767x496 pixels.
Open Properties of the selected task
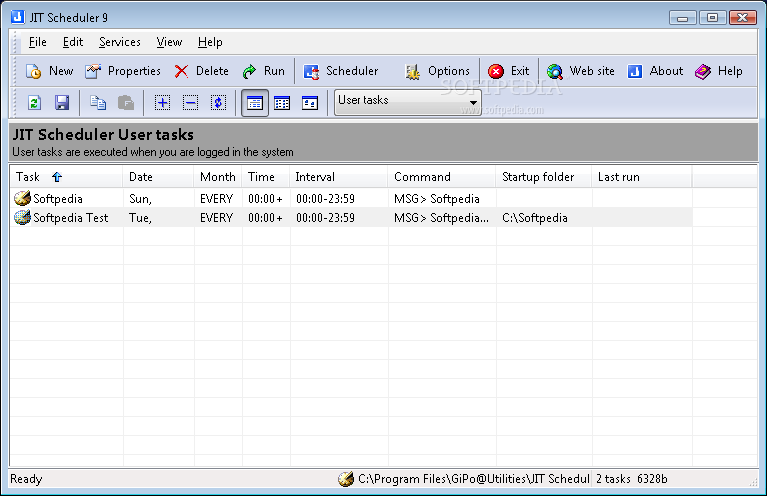[x=123, y=71]
